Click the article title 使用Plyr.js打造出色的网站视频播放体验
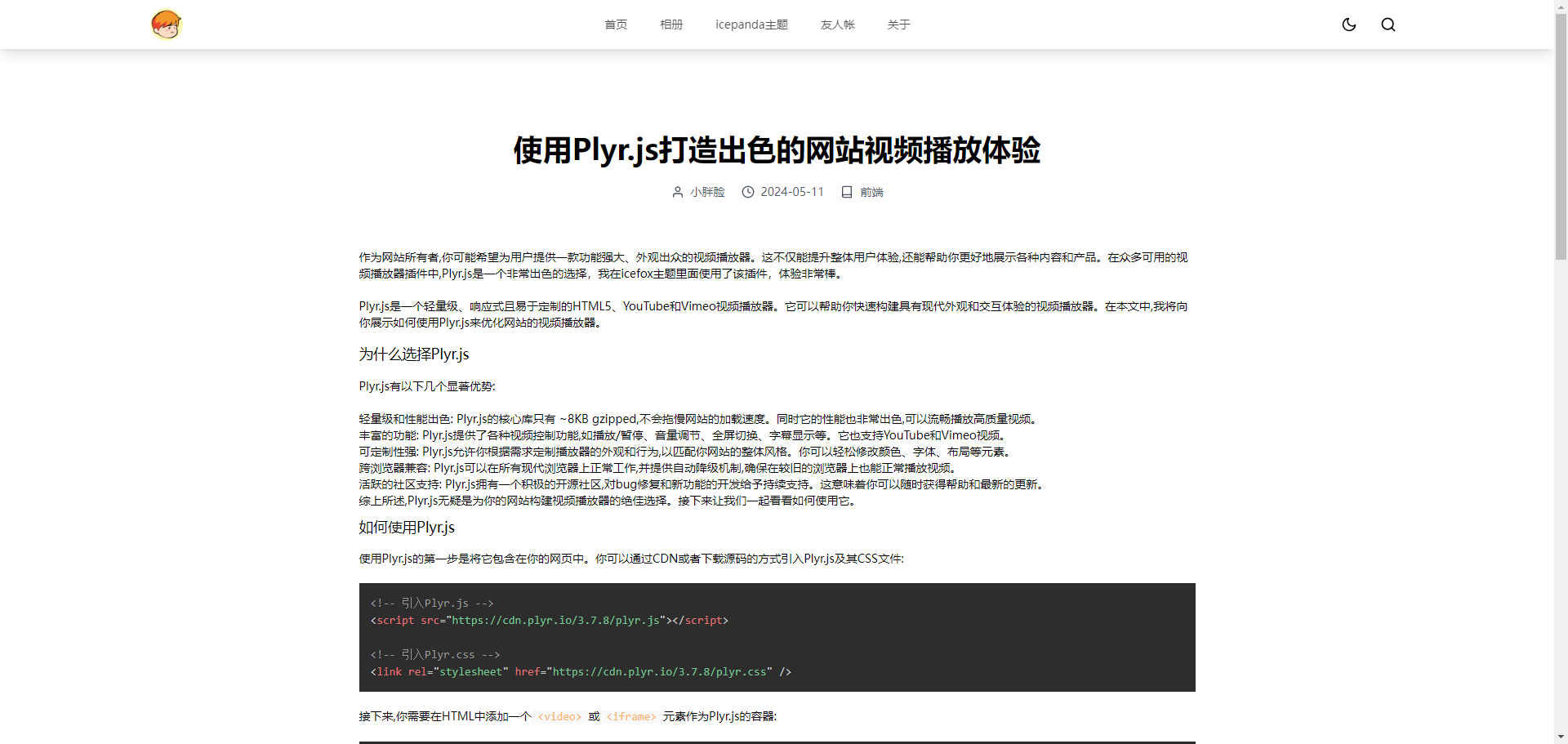1568x744 pixels. point(777,150)
